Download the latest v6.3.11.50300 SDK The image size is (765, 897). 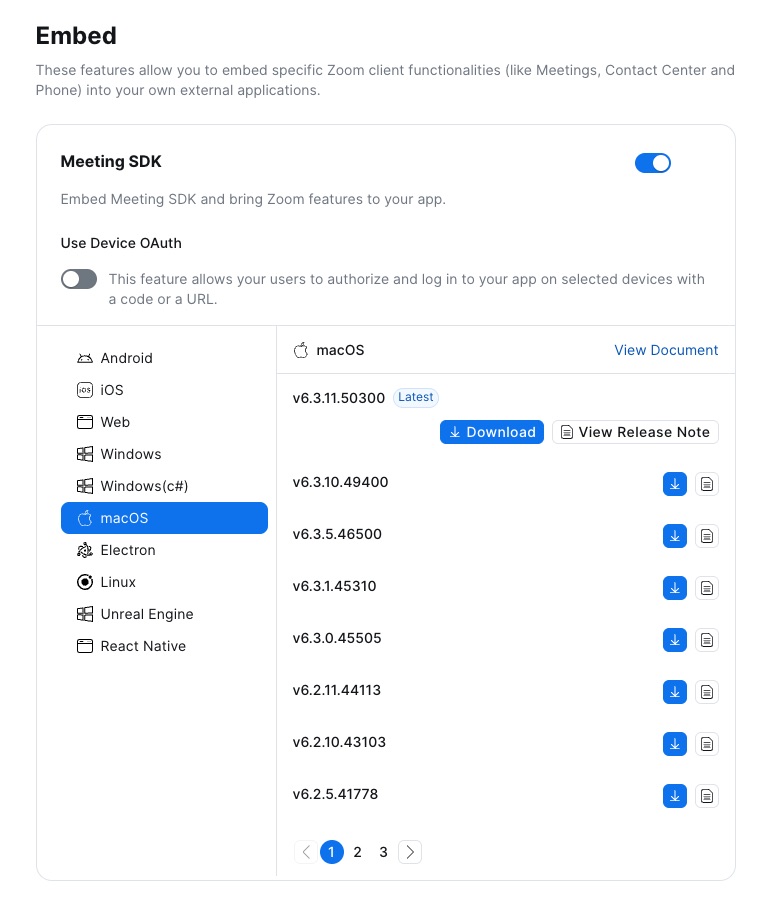pyautogui.click(x=491, y=432)
